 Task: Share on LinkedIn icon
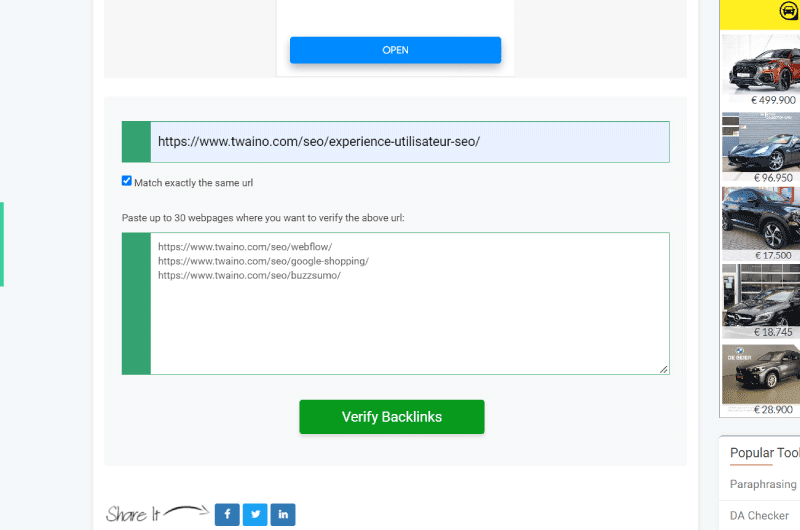[283, 514]
